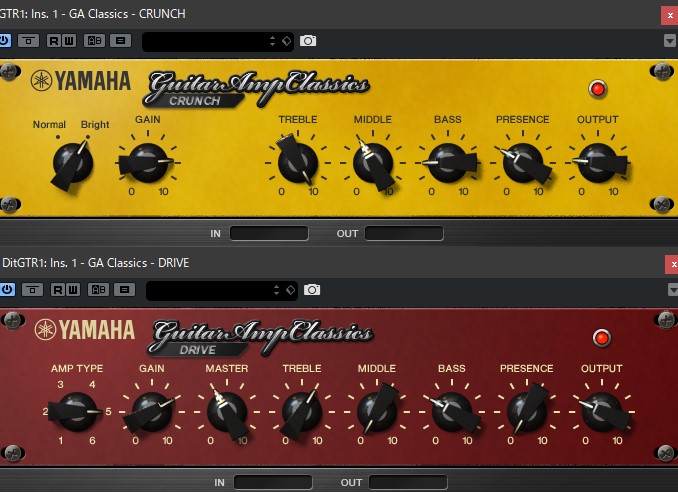Click the Yamaha logo on CRUNCH amp
This screenshot has width=678, height=492.
81,81
